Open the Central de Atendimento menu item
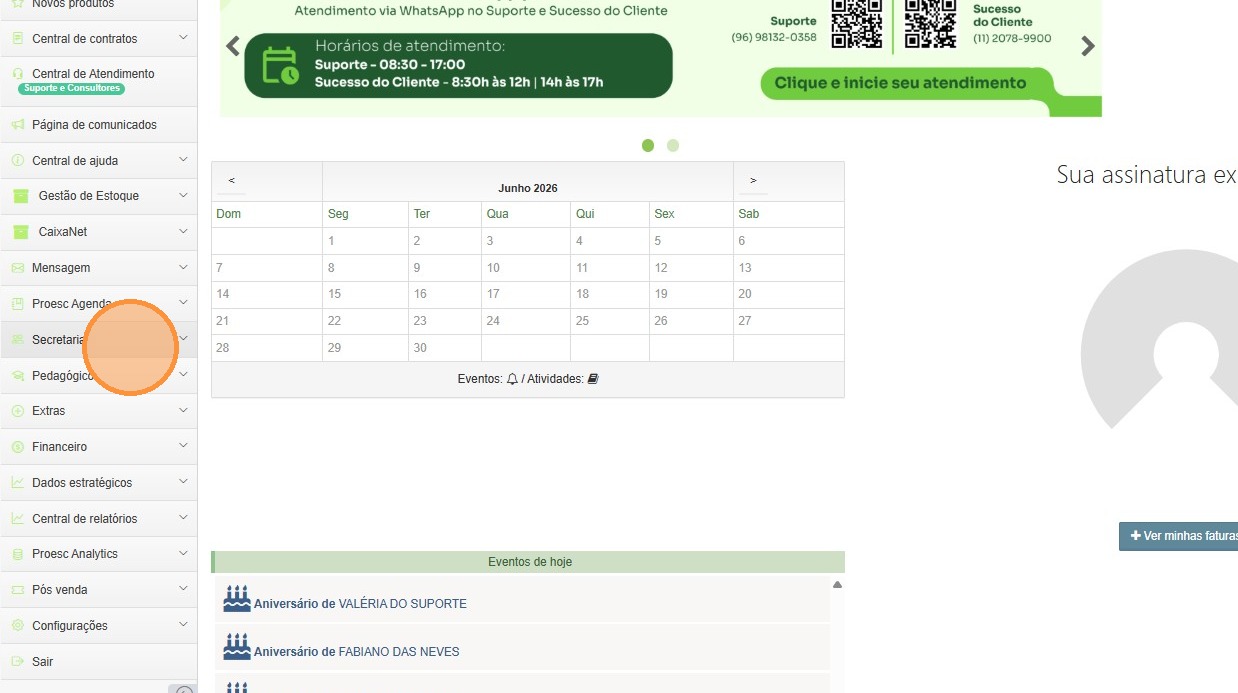 tap(99, 81)
